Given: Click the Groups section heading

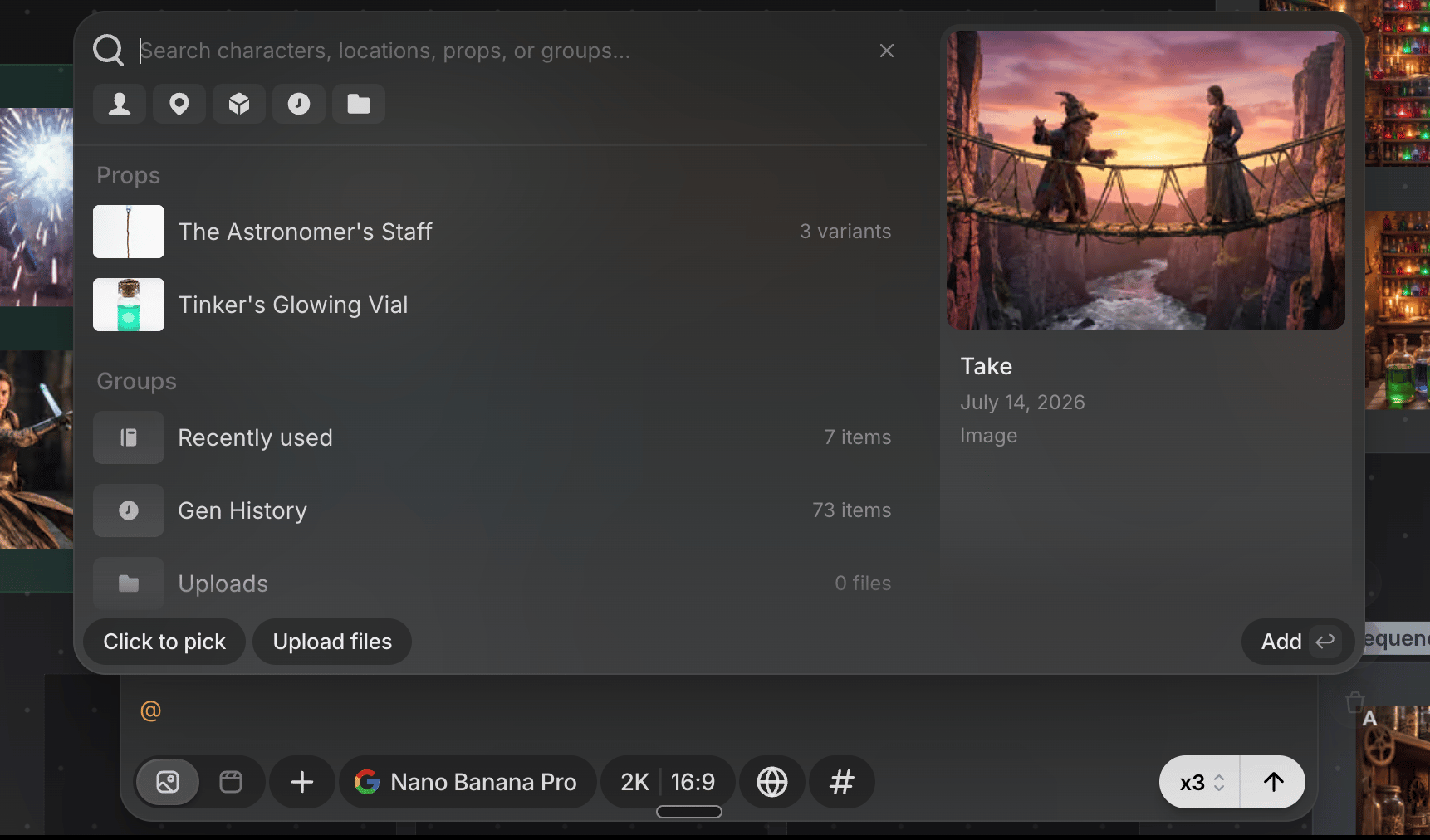Looking at the screenshot, I should click(137, 381).
